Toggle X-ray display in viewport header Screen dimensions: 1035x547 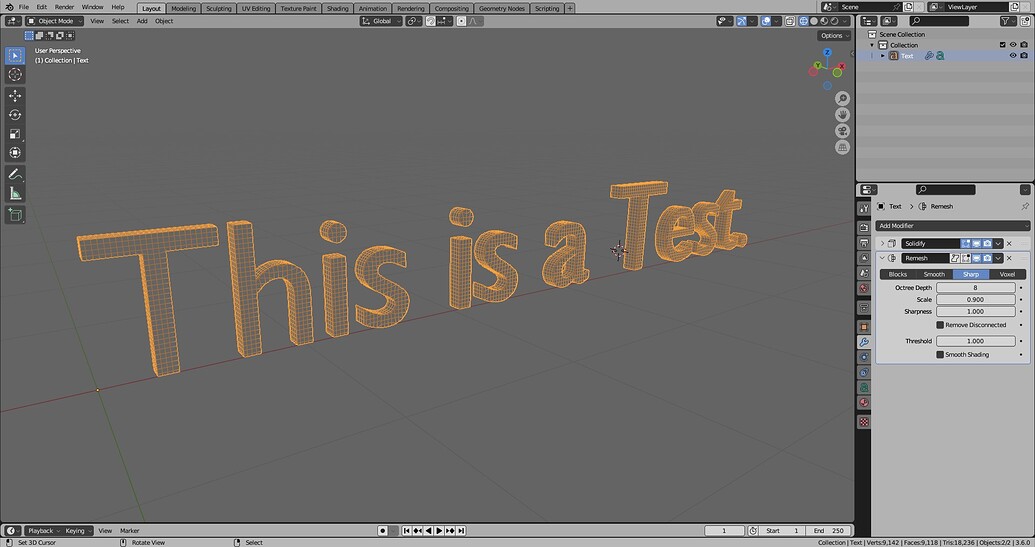790,21
